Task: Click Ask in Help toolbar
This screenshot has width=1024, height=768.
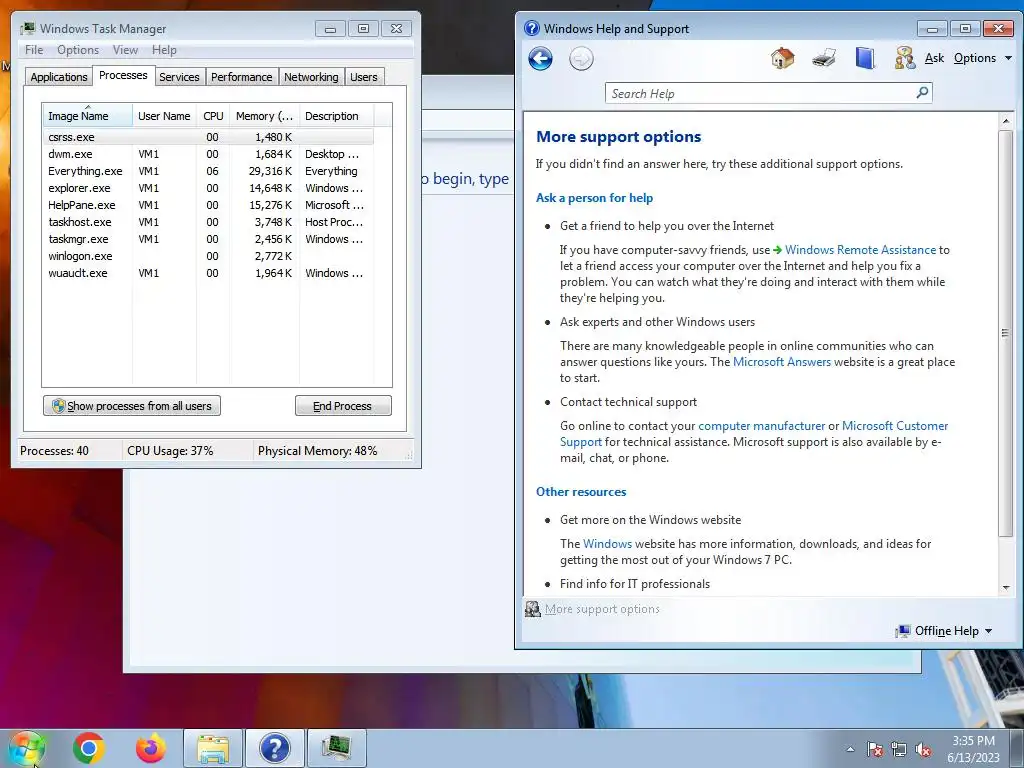Action: 934,58
